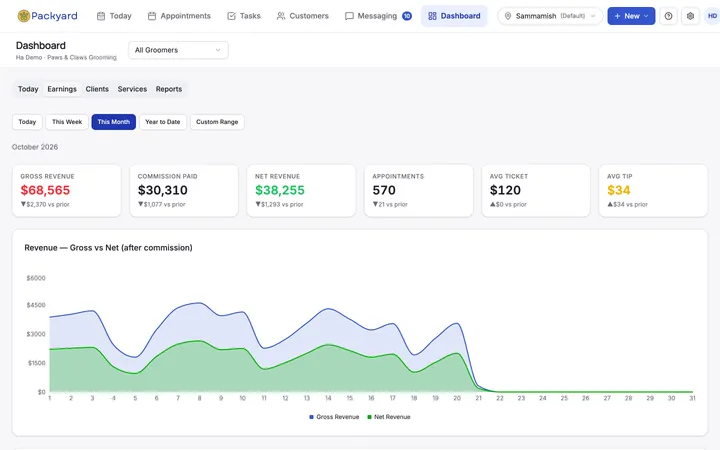
Task: Click the Packyard brand name link
Action: click(54, 16)
